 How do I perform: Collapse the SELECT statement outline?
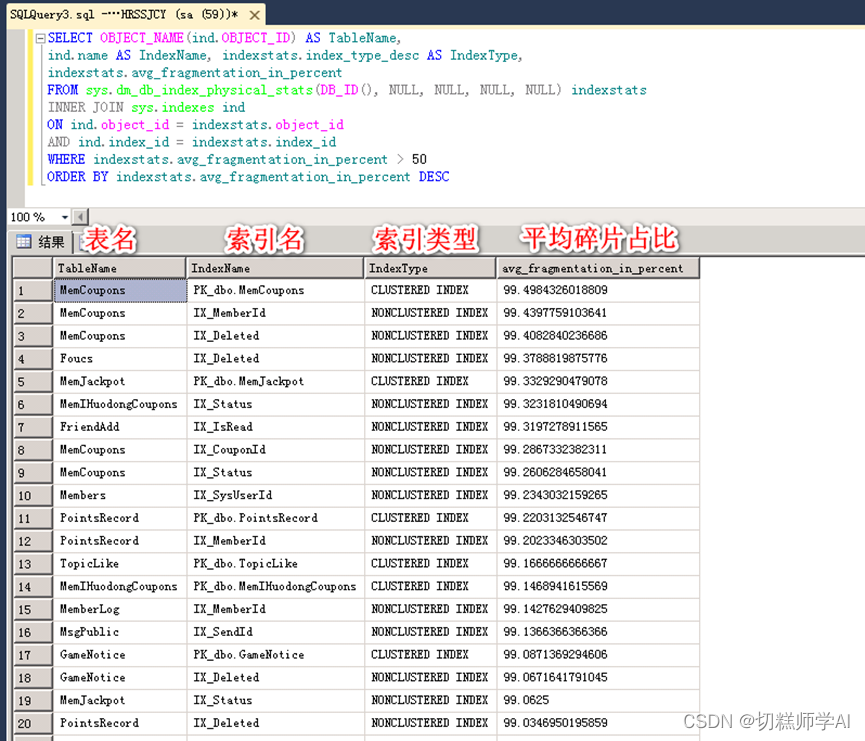pos(40,39)
